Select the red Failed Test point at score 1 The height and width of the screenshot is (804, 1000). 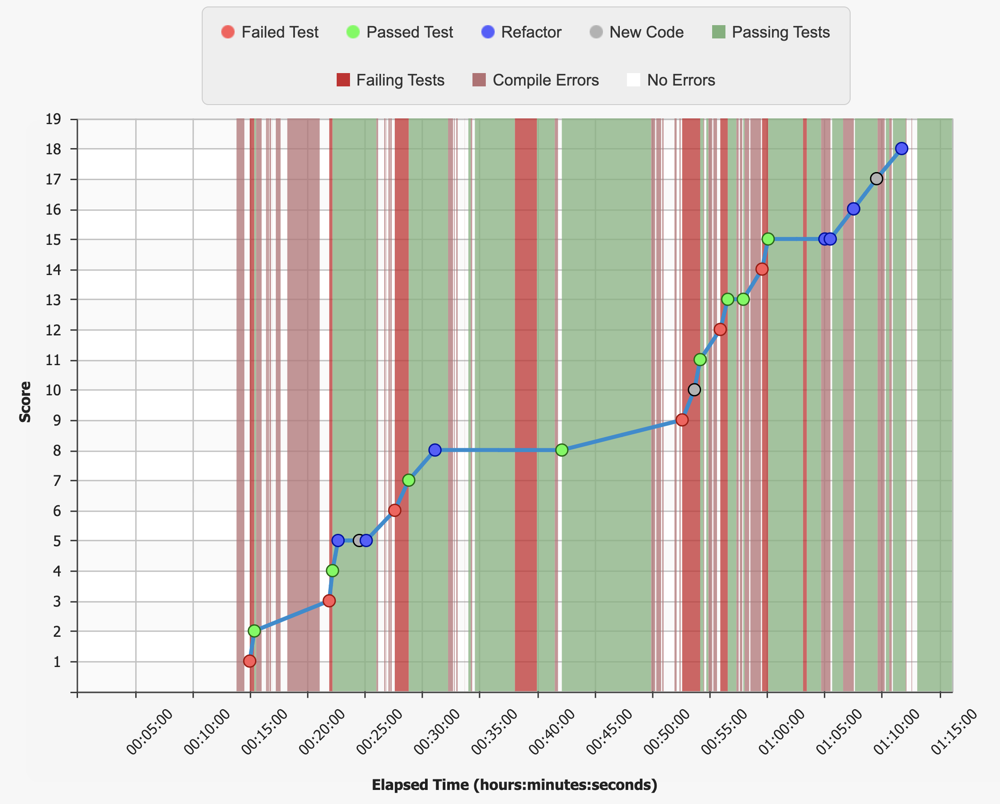click(x=249, y=661)
